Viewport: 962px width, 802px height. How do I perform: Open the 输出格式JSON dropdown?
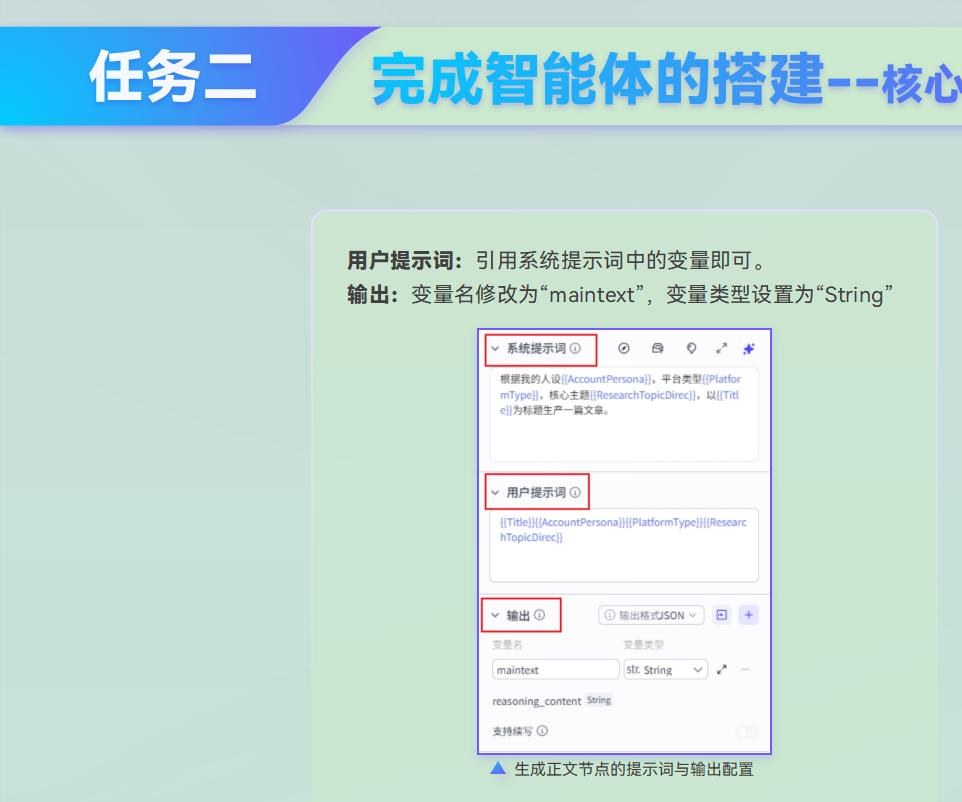pos(651,615)
